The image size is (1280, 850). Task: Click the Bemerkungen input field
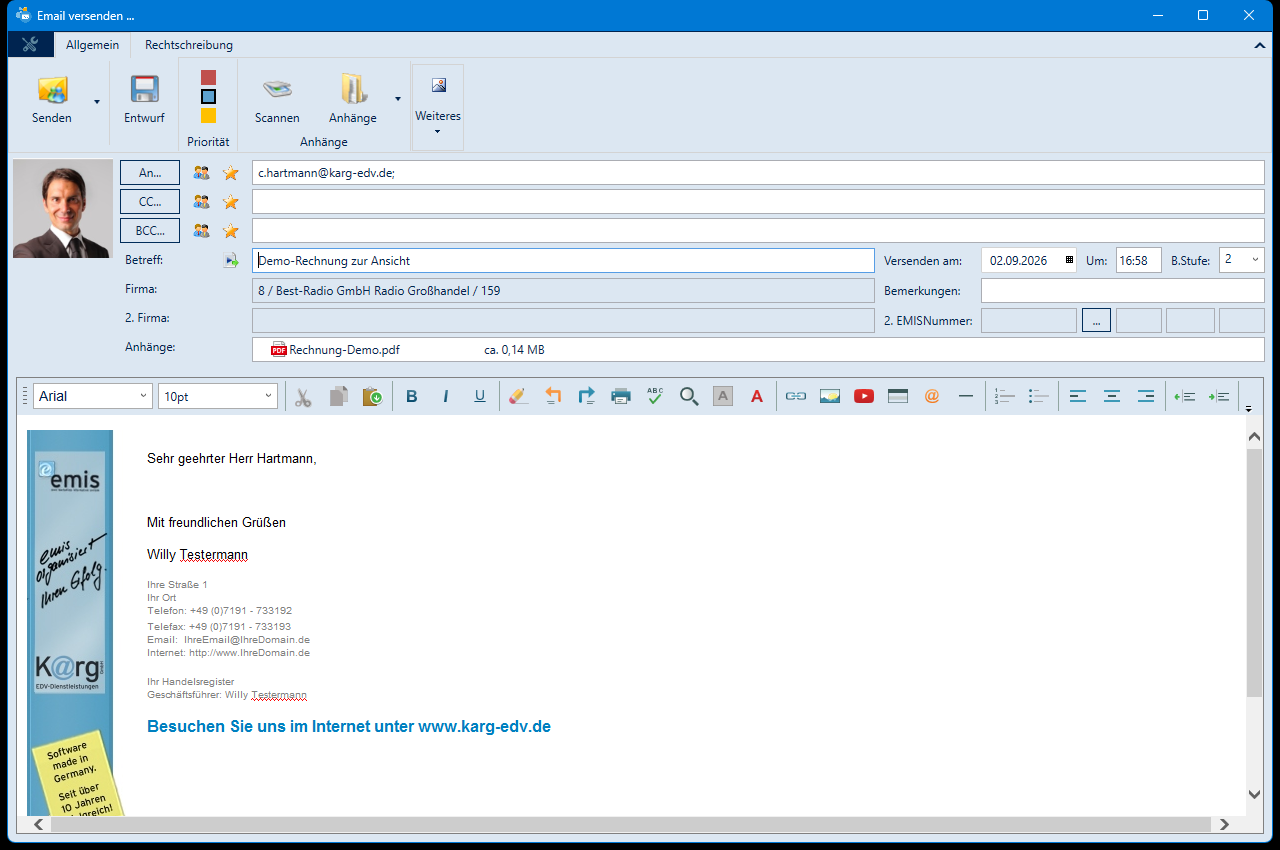1123,291
